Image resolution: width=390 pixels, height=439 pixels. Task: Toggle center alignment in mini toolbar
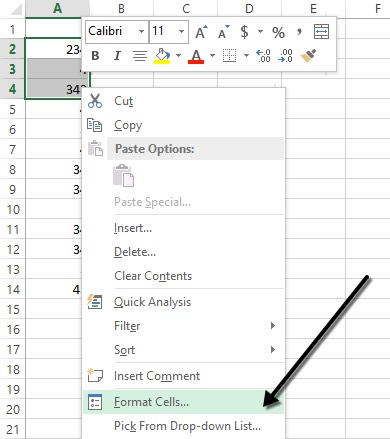140,56
